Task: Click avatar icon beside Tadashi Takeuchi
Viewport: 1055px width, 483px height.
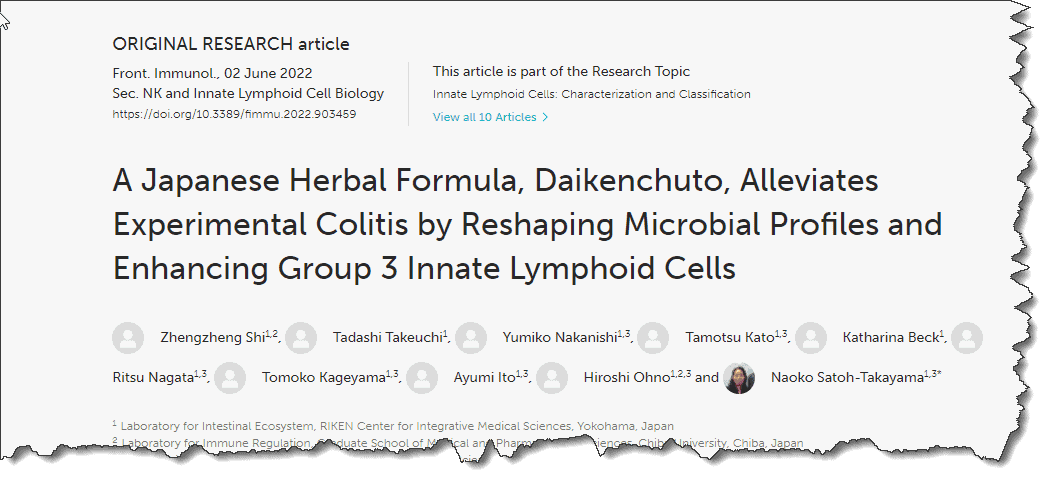Action: 301,338
